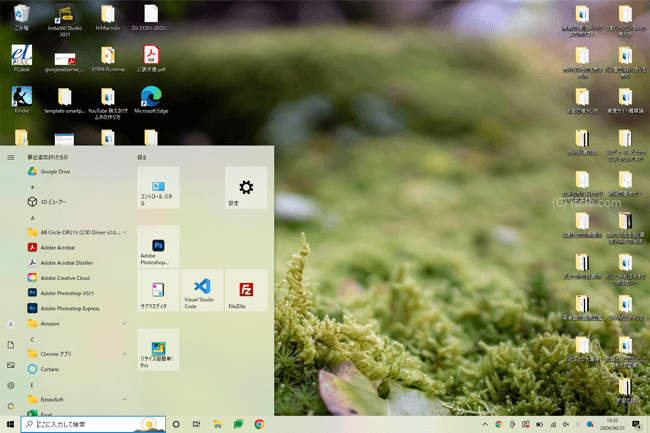This screenshot has height=433, width=650.
Task: Launch Adobe Acrobat Distiller from list
Action: tap(78, 263)
